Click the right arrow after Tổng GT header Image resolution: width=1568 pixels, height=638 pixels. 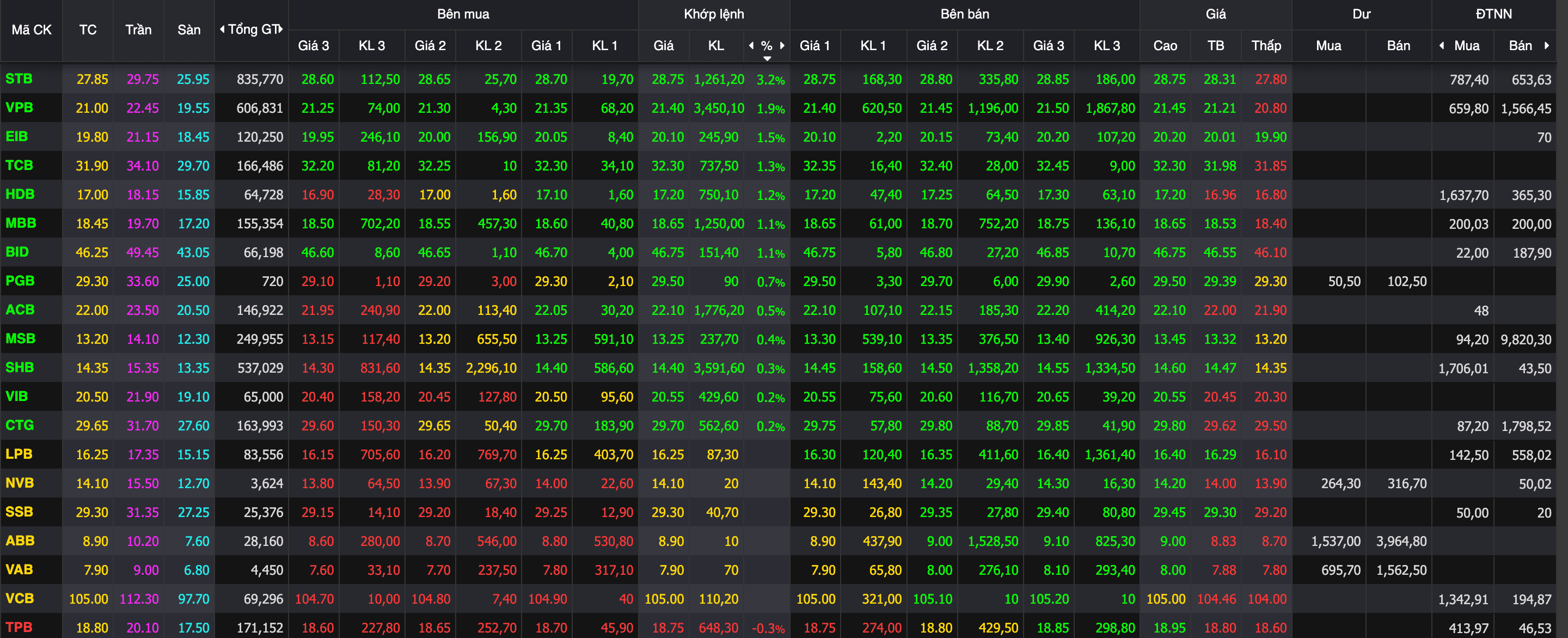click(280, 29)
